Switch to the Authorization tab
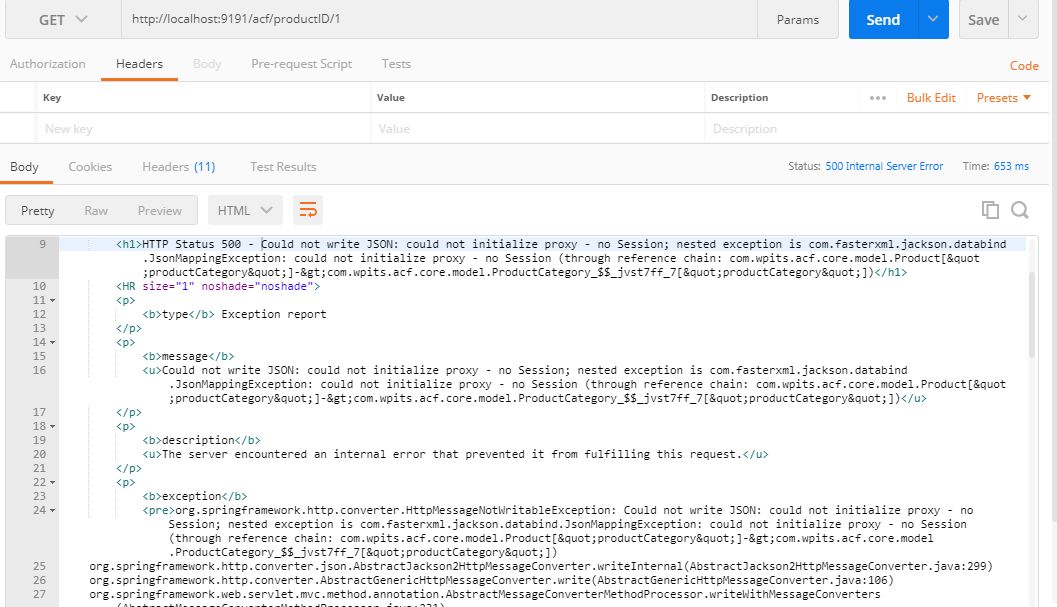Screen dimensions: 1057x607 pyautogui.click(x=48, y=64)
